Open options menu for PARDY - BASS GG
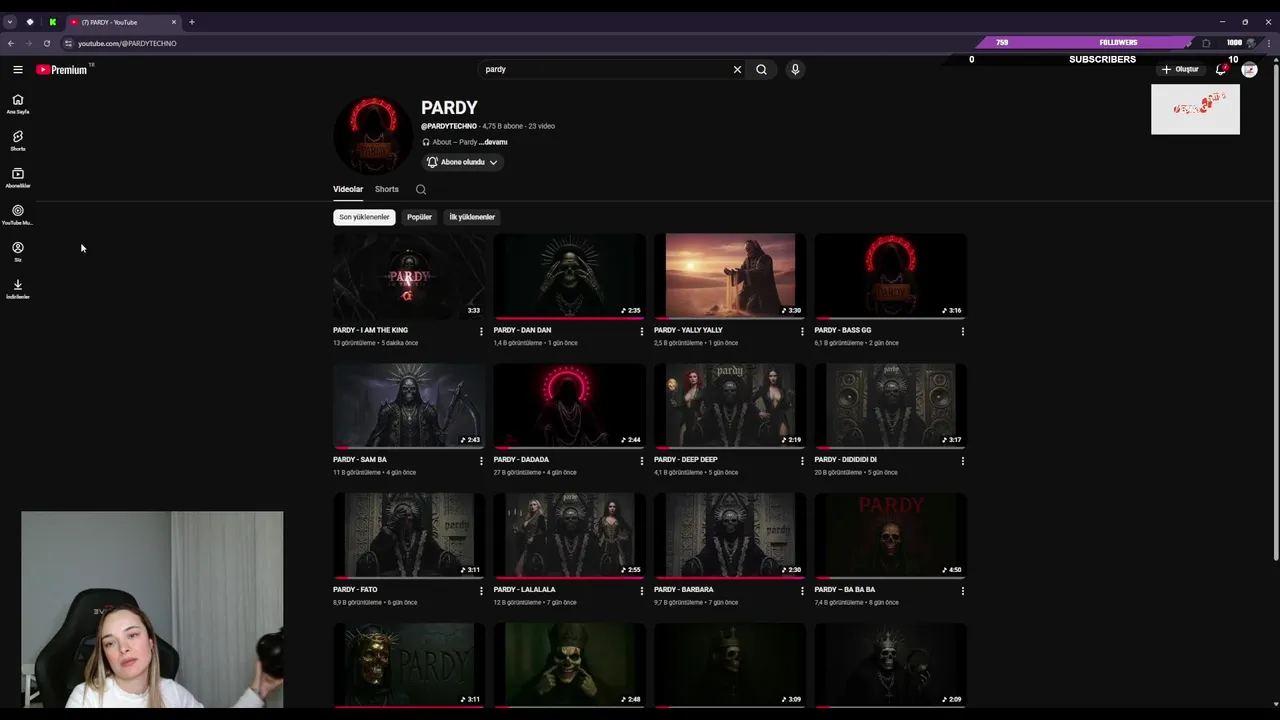The image size is (1280, 720). [963, 331]
